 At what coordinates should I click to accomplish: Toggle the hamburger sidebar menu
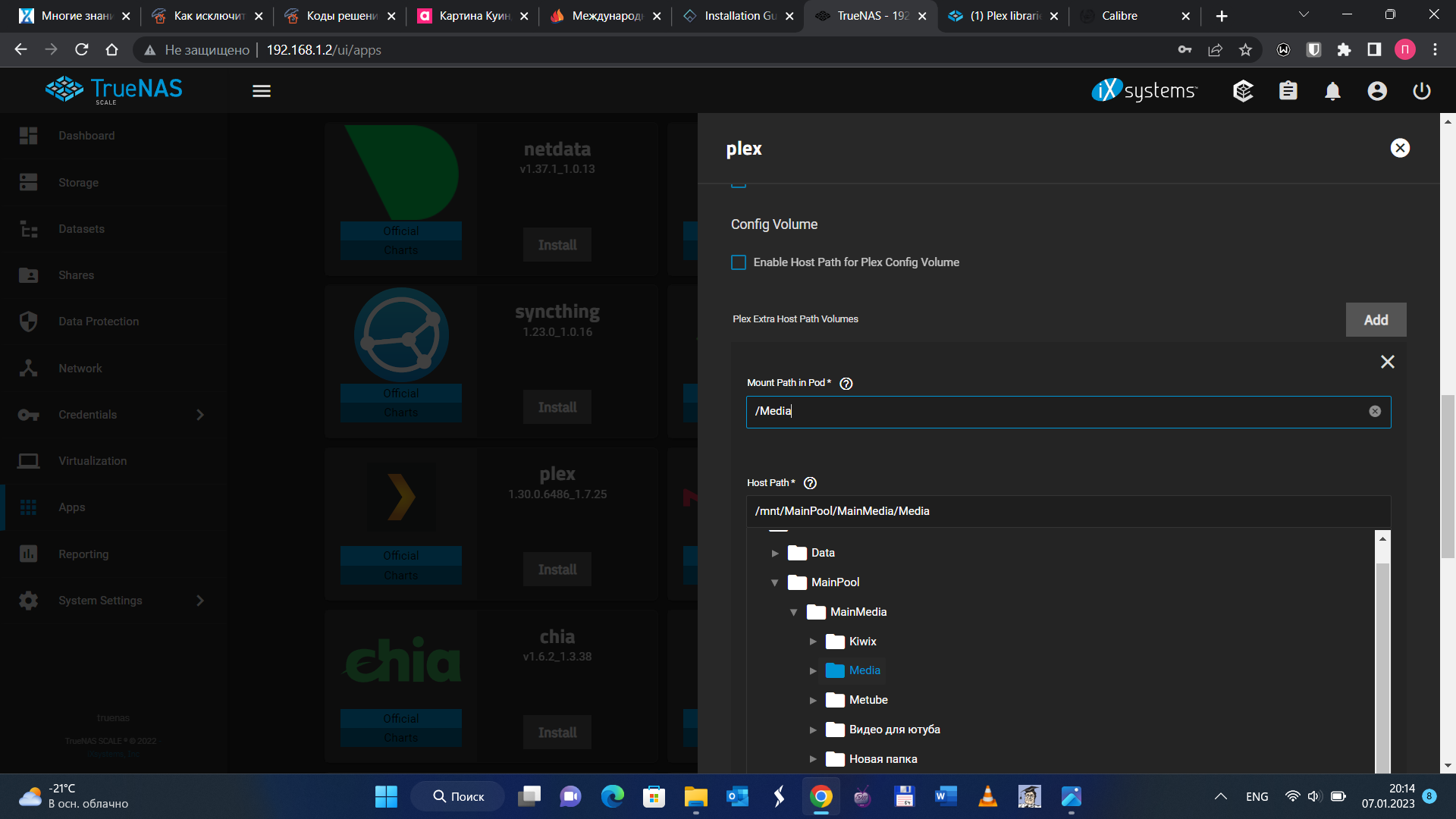(x=262, y=91)
